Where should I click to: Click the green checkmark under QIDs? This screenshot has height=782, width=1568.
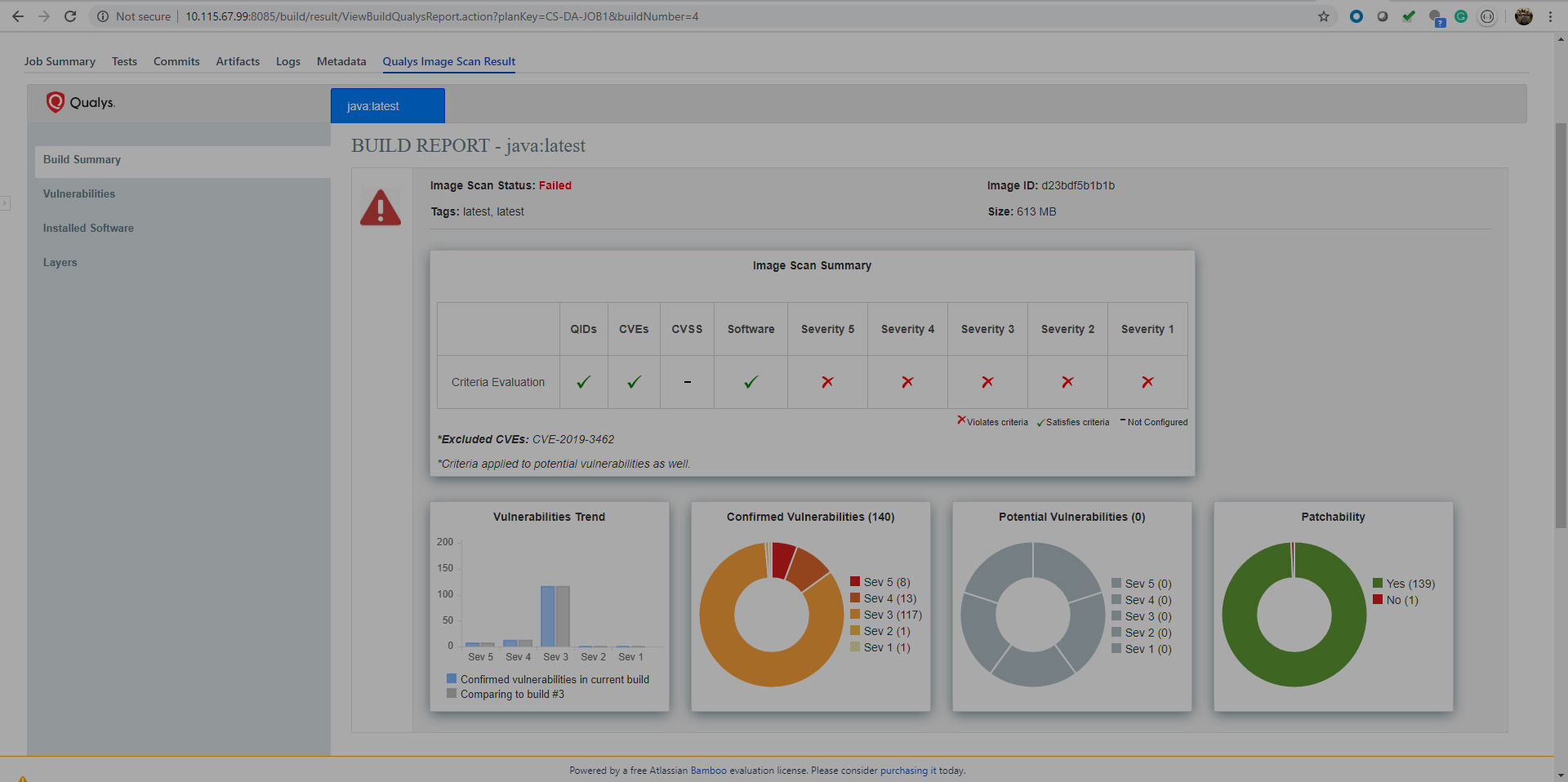(583, 382)
